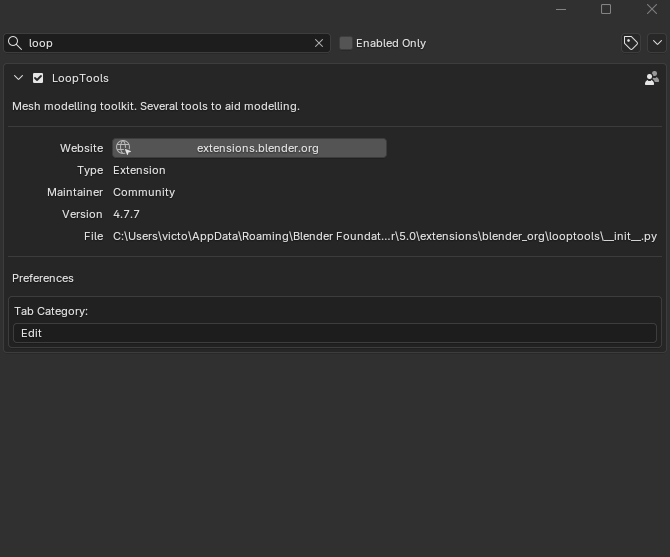Close the preferences window
The image size is (670, 557).
[652, 9]
